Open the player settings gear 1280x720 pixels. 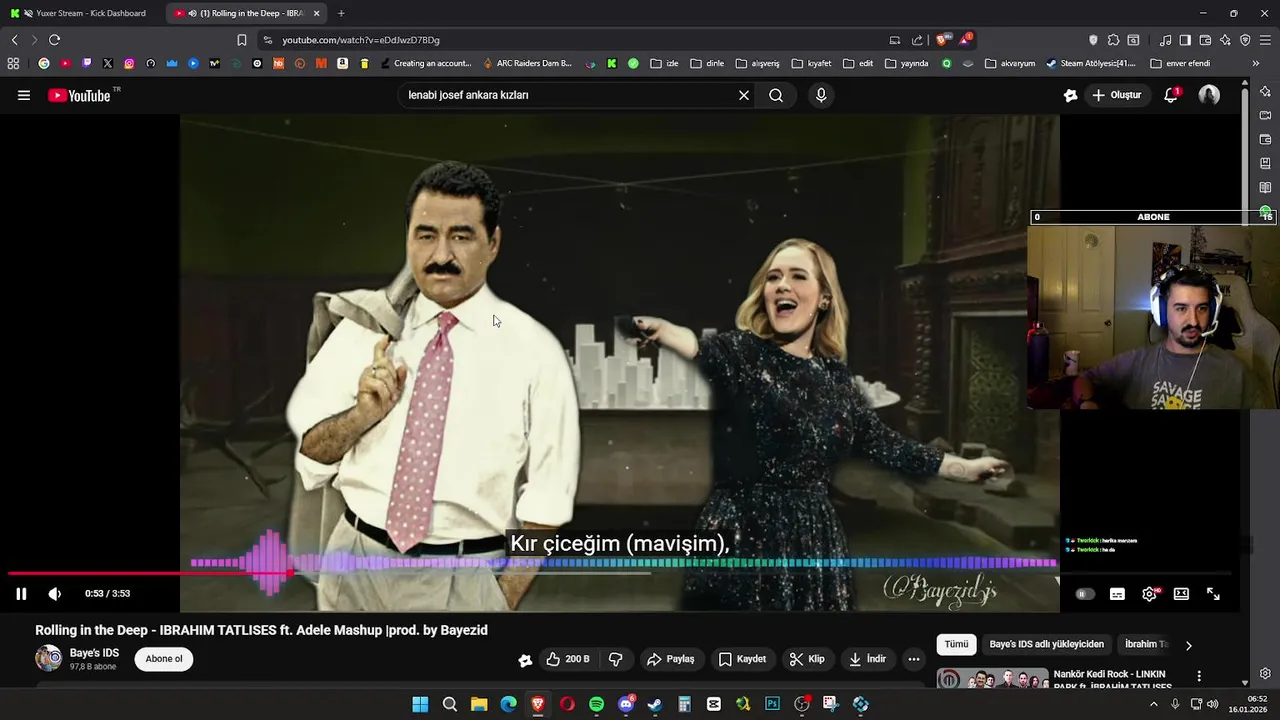coord(1150,594)
